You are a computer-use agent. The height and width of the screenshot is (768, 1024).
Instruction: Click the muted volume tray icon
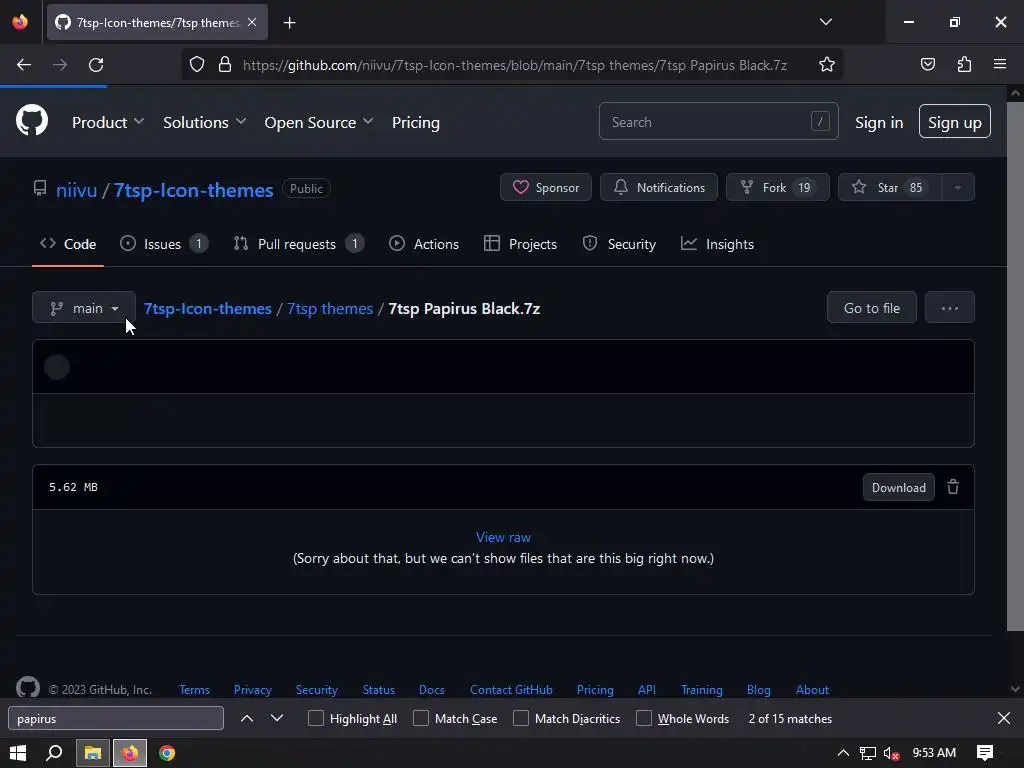coord(891,754)
